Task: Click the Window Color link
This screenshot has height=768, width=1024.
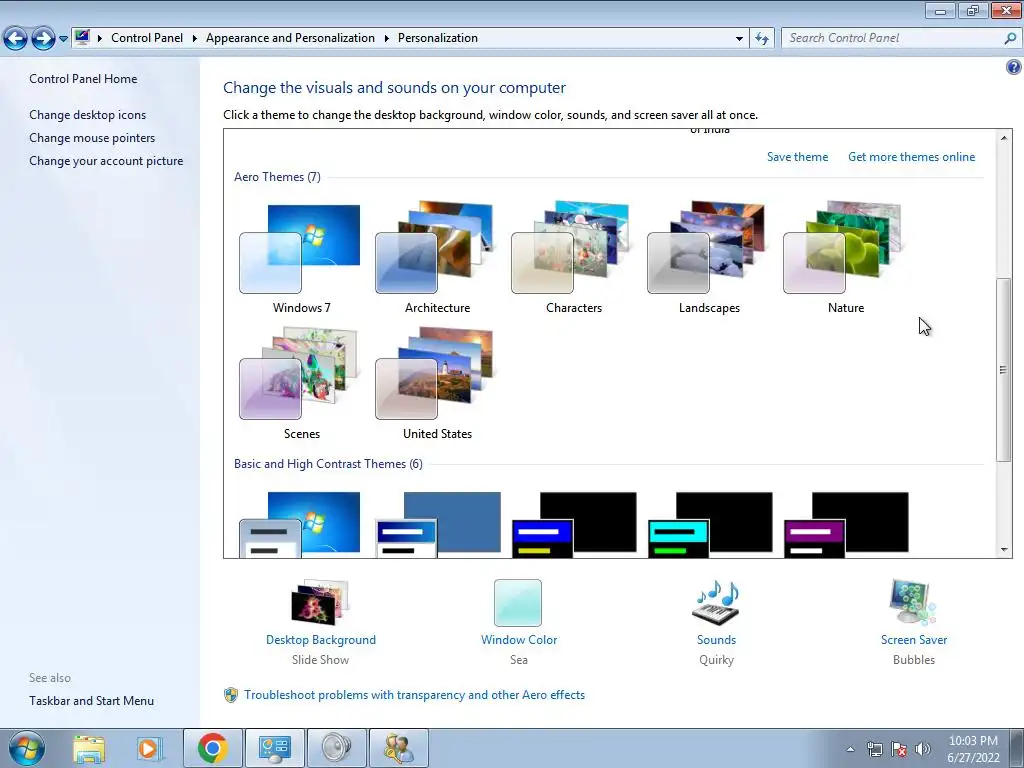Action: [x=519, y=640]
